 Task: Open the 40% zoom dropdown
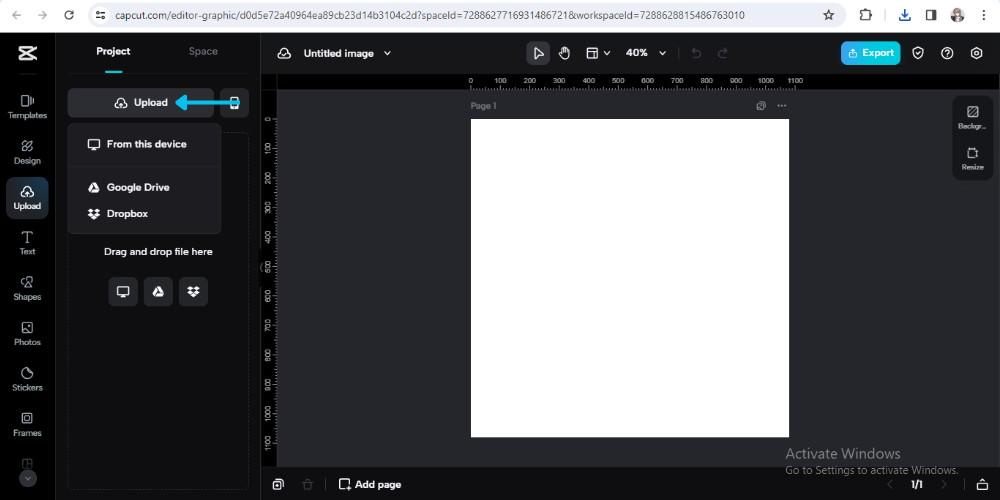[645, 53]
